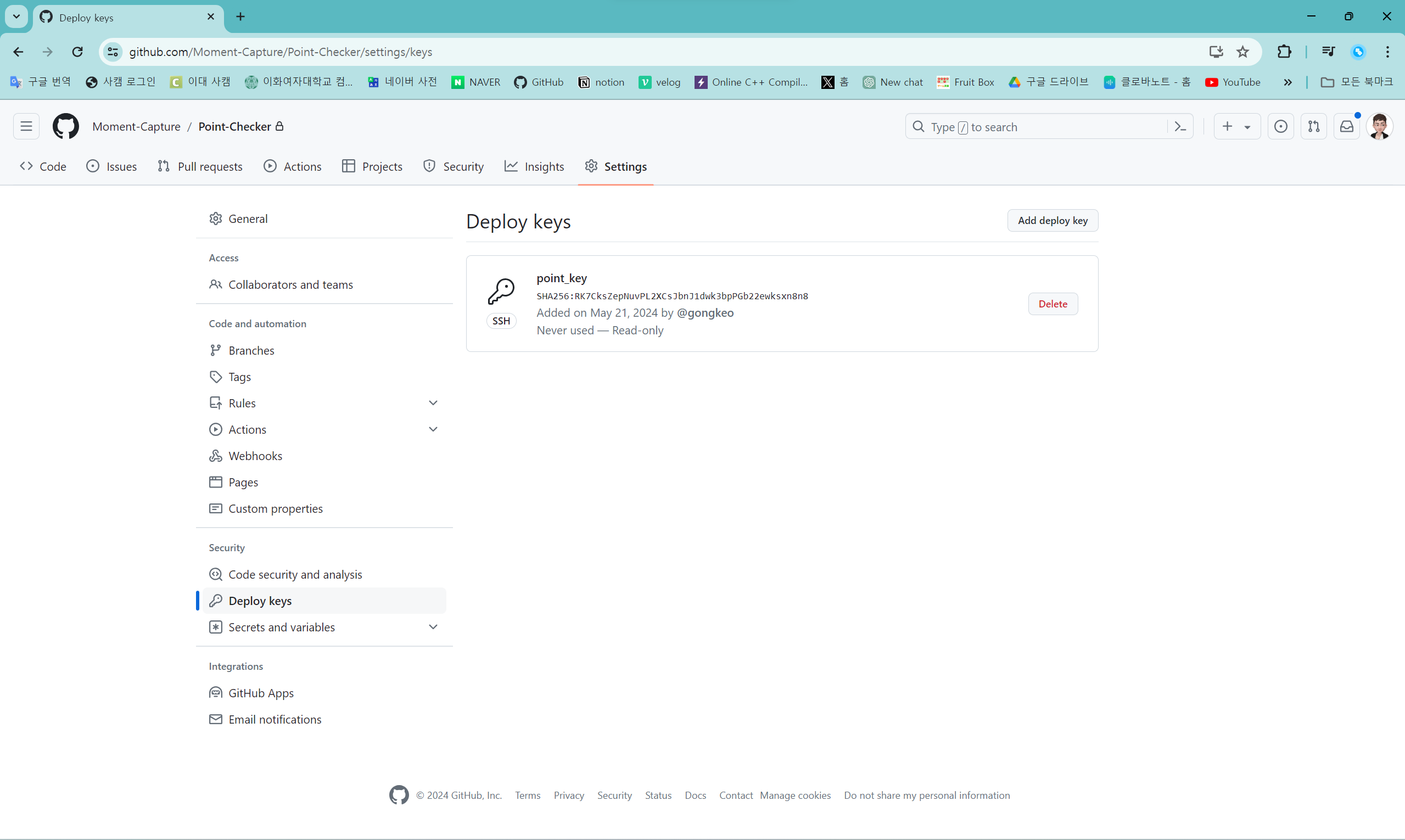Open the notifications inbox icon
Viewport: 1405px width, 840px height.
[x=1347, y=126]
